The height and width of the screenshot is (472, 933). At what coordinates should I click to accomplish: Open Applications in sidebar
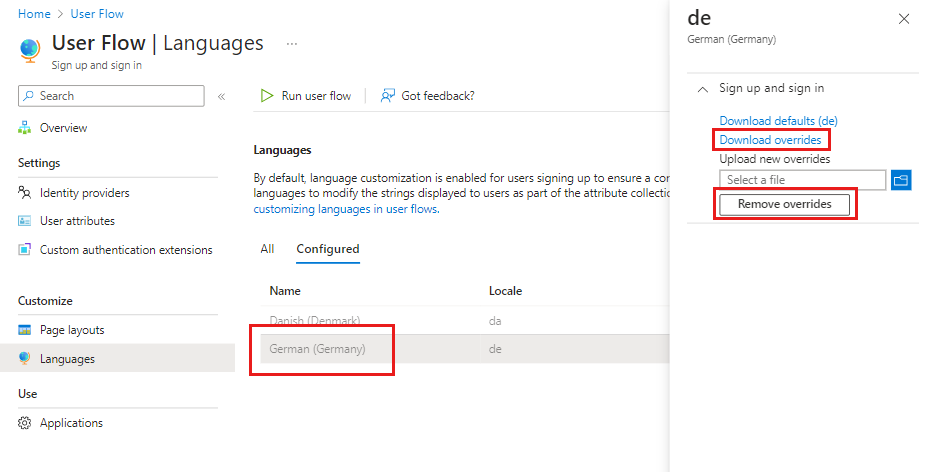71,423
